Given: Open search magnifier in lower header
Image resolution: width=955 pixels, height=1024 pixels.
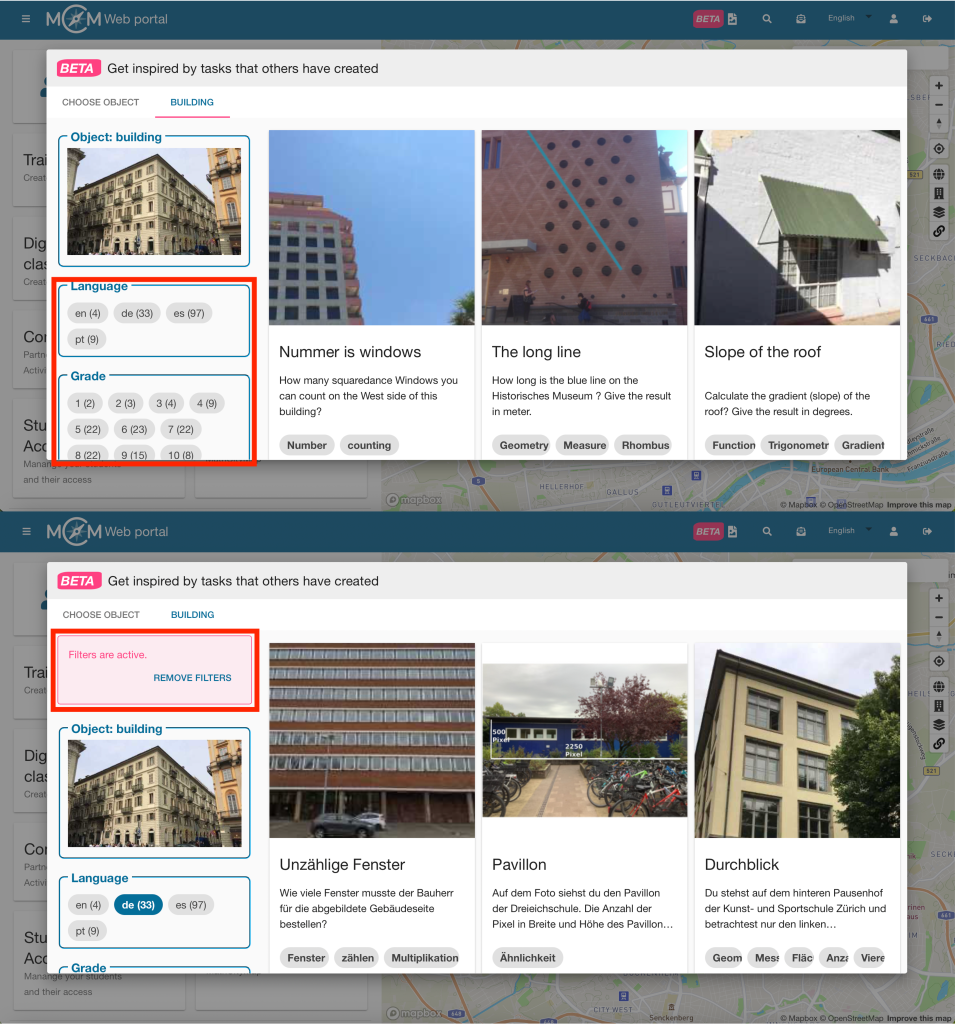Looking at the screenshot, I should coord(767,532).
